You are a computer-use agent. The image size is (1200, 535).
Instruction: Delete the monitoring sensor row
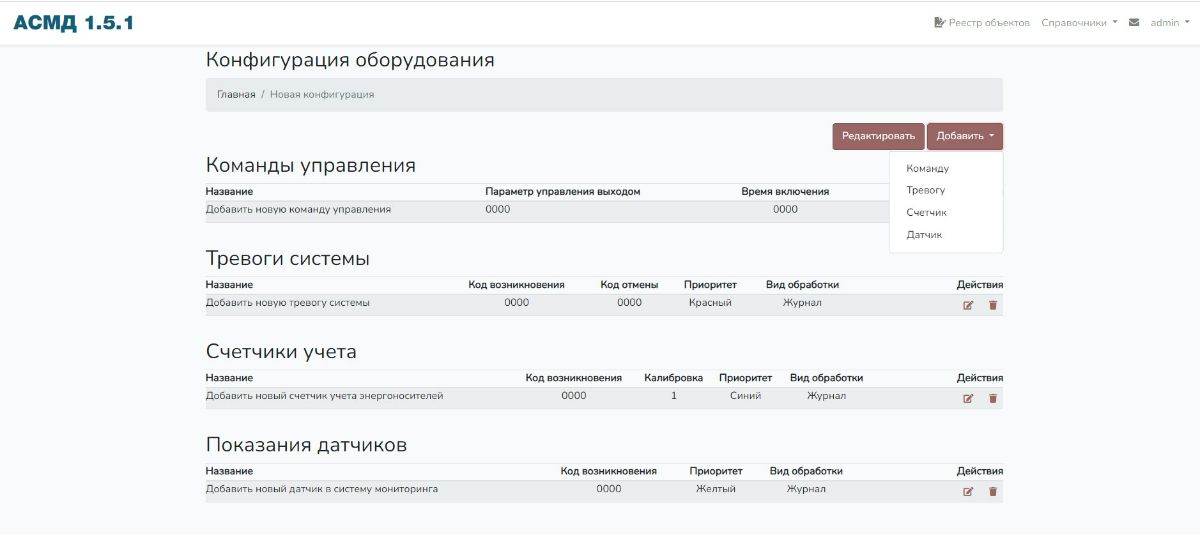tap(993, 491)
